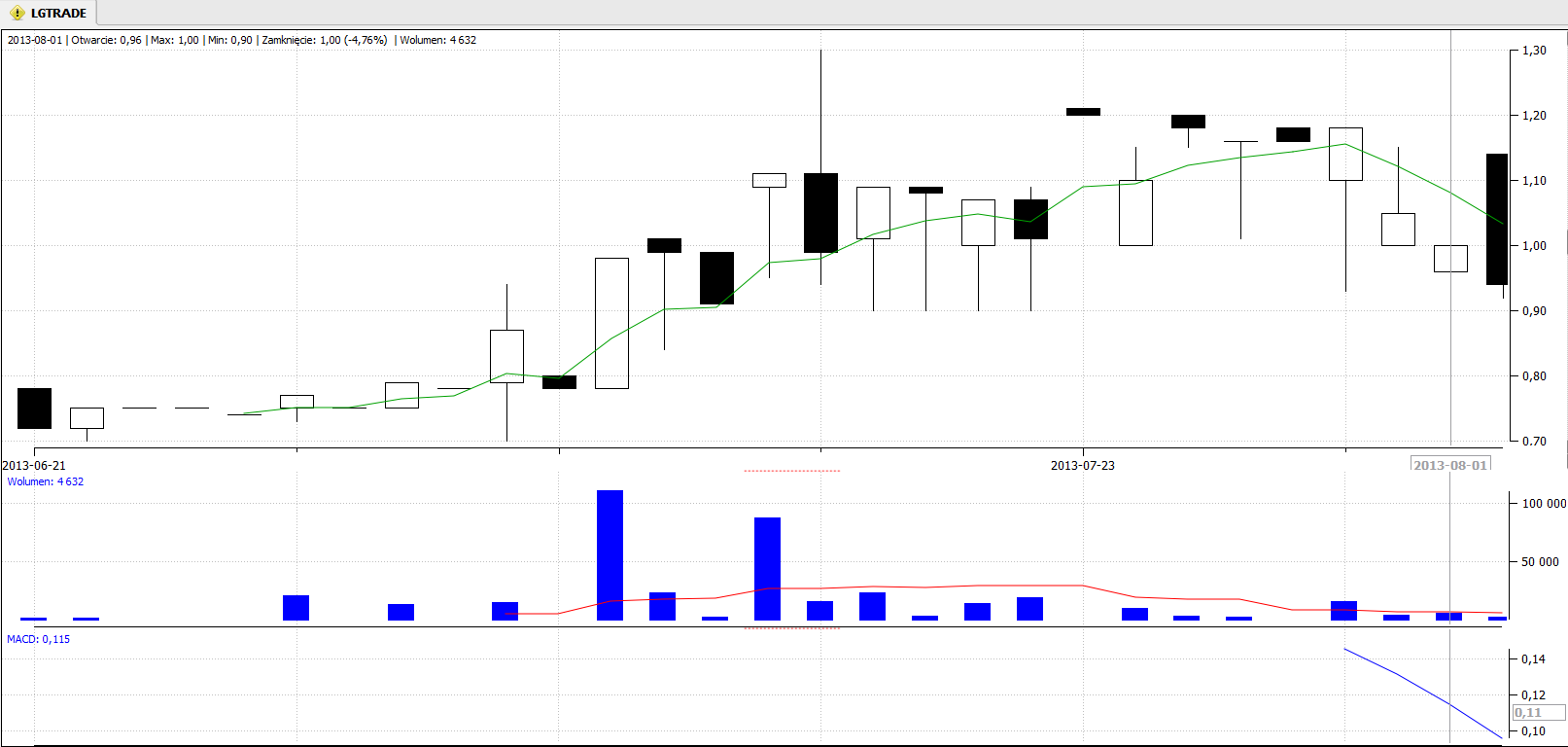Viewport: 1568px width, 747px height.
Task: Click the tallest white candlestick body
Action: tap(611, 323)
